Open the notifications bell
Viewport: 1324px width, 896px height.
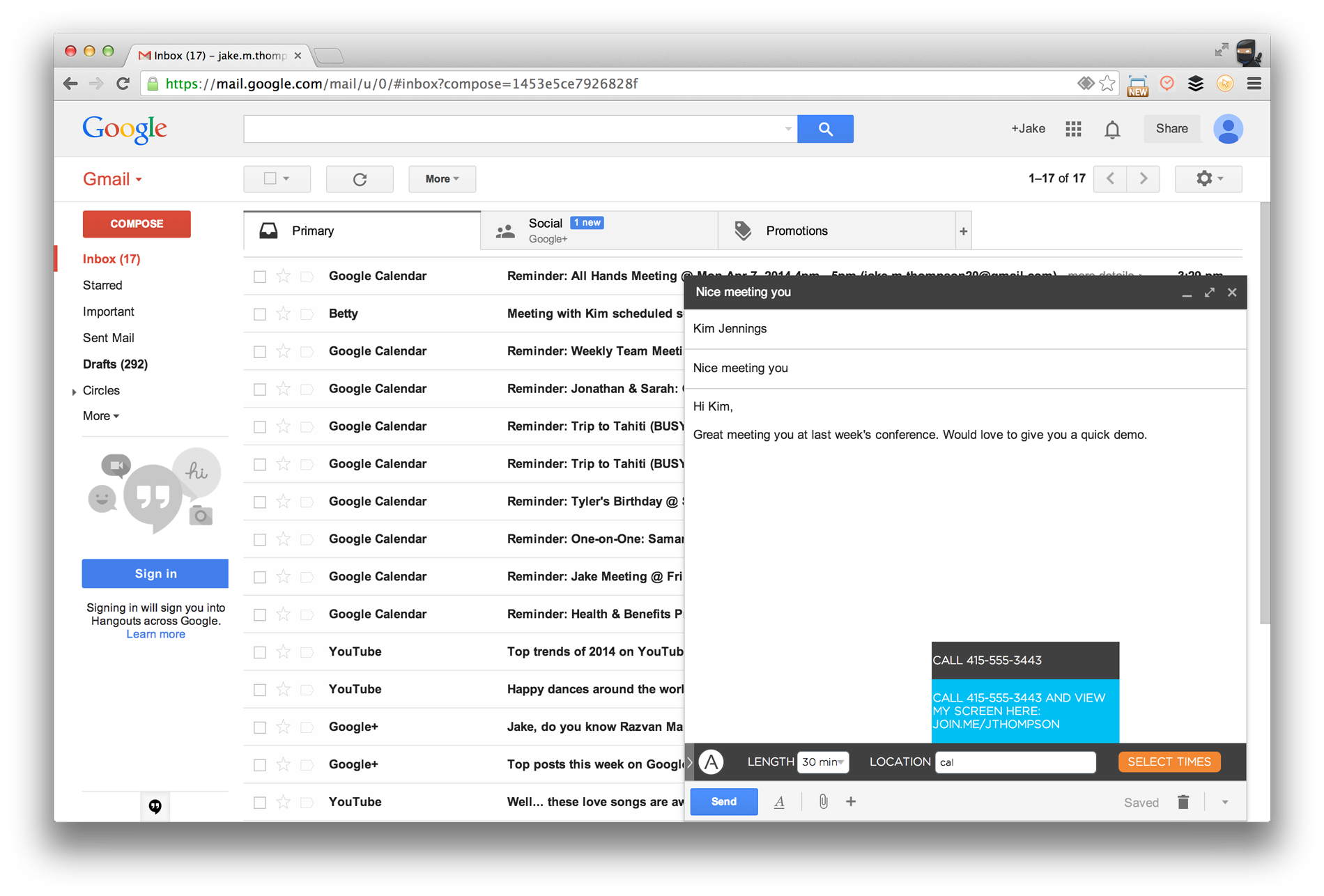[x=1112, y=130]
